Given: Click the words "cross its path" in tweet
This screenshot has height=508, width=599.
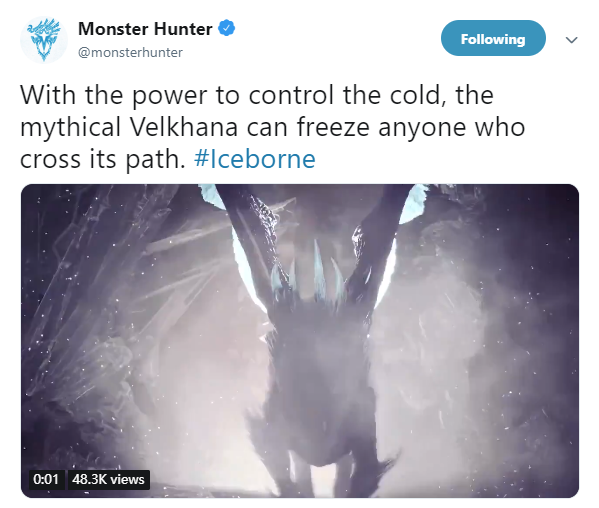Looking at the screenshot, I should point(102,160).
